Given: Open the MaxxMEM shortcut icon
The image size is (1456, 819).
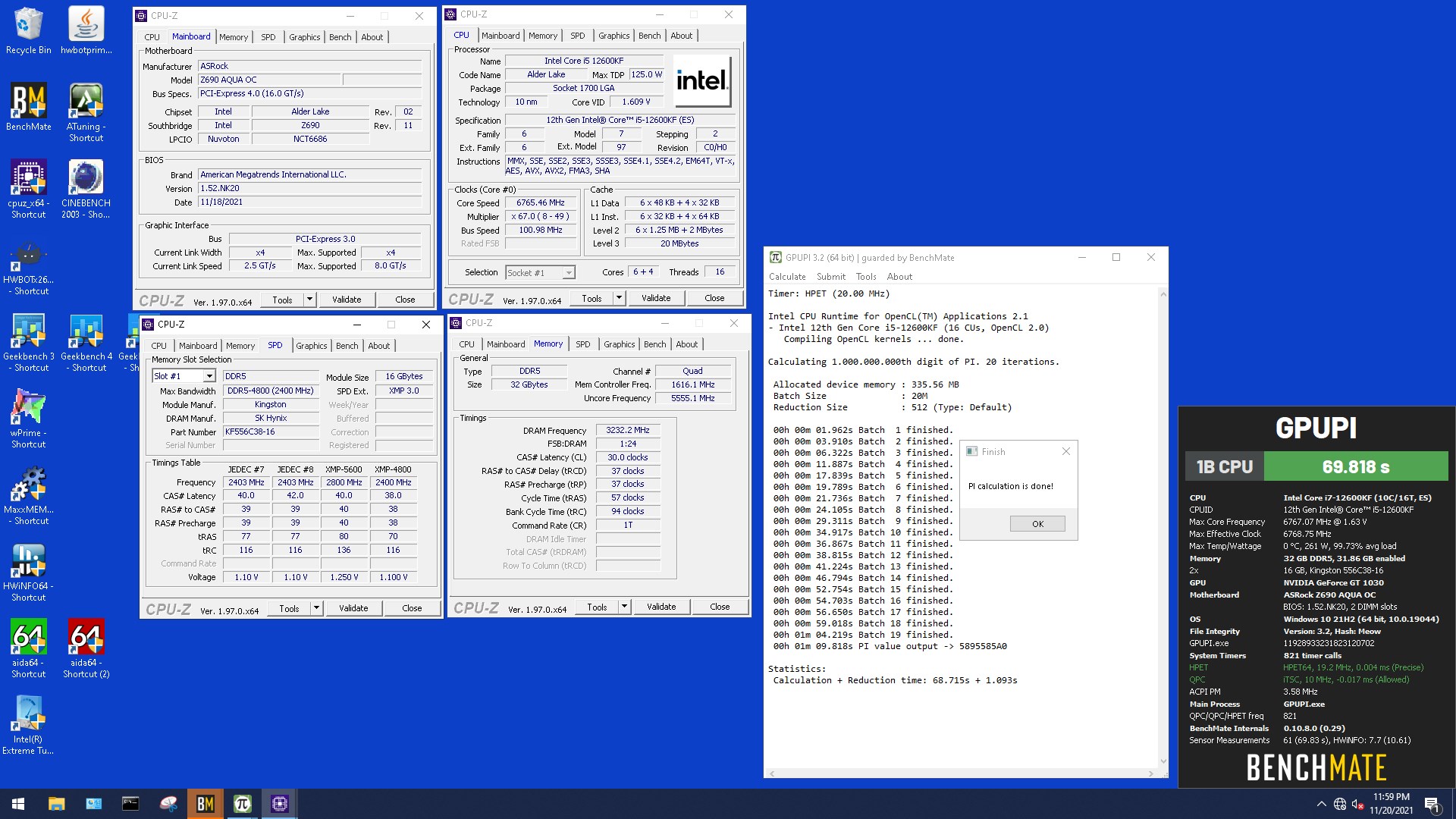Looking at the screenshot, I should tap(29, 496).
